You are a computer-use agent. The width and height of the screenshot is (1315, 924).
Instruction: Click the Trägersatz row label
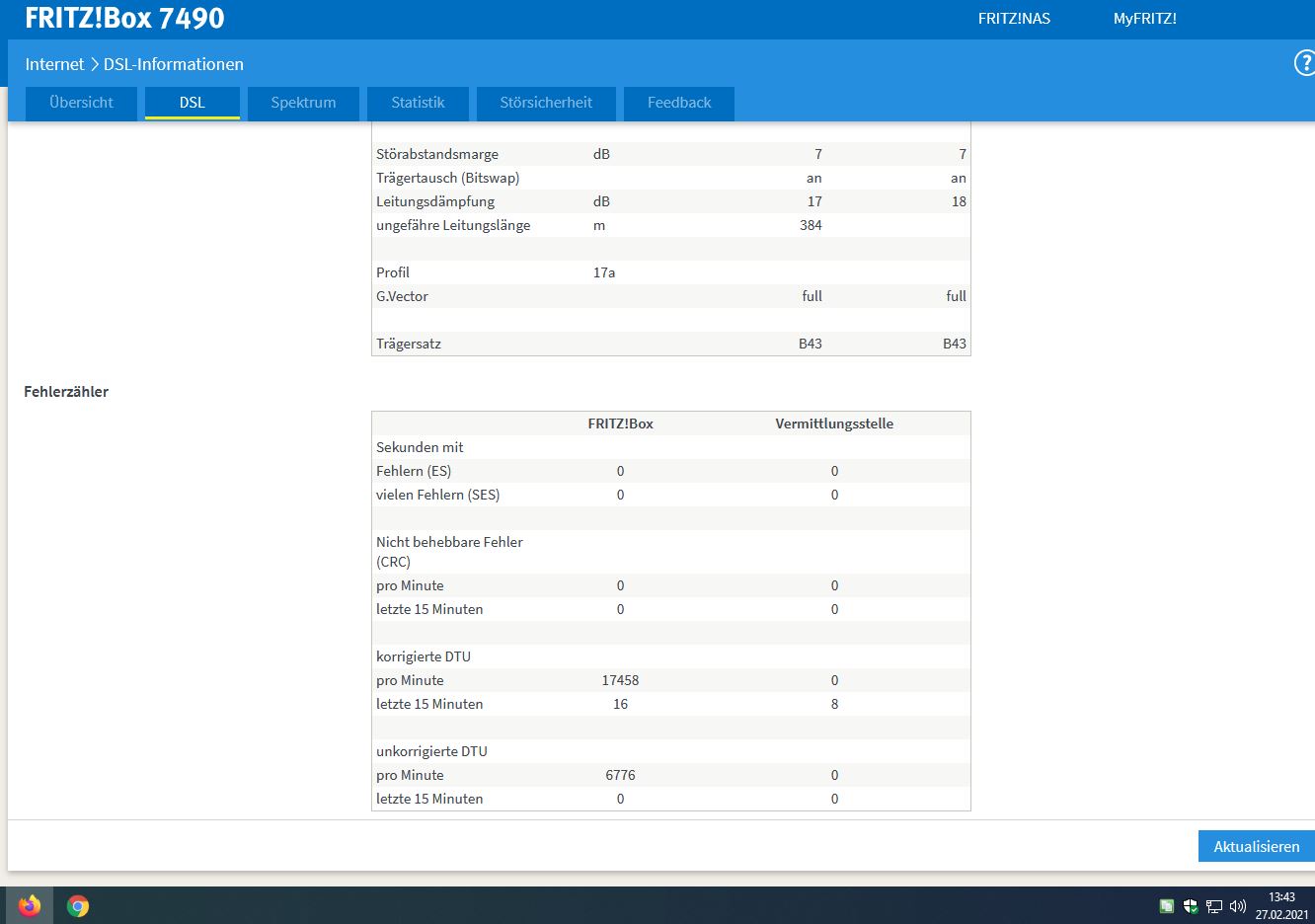click(409, 344)
